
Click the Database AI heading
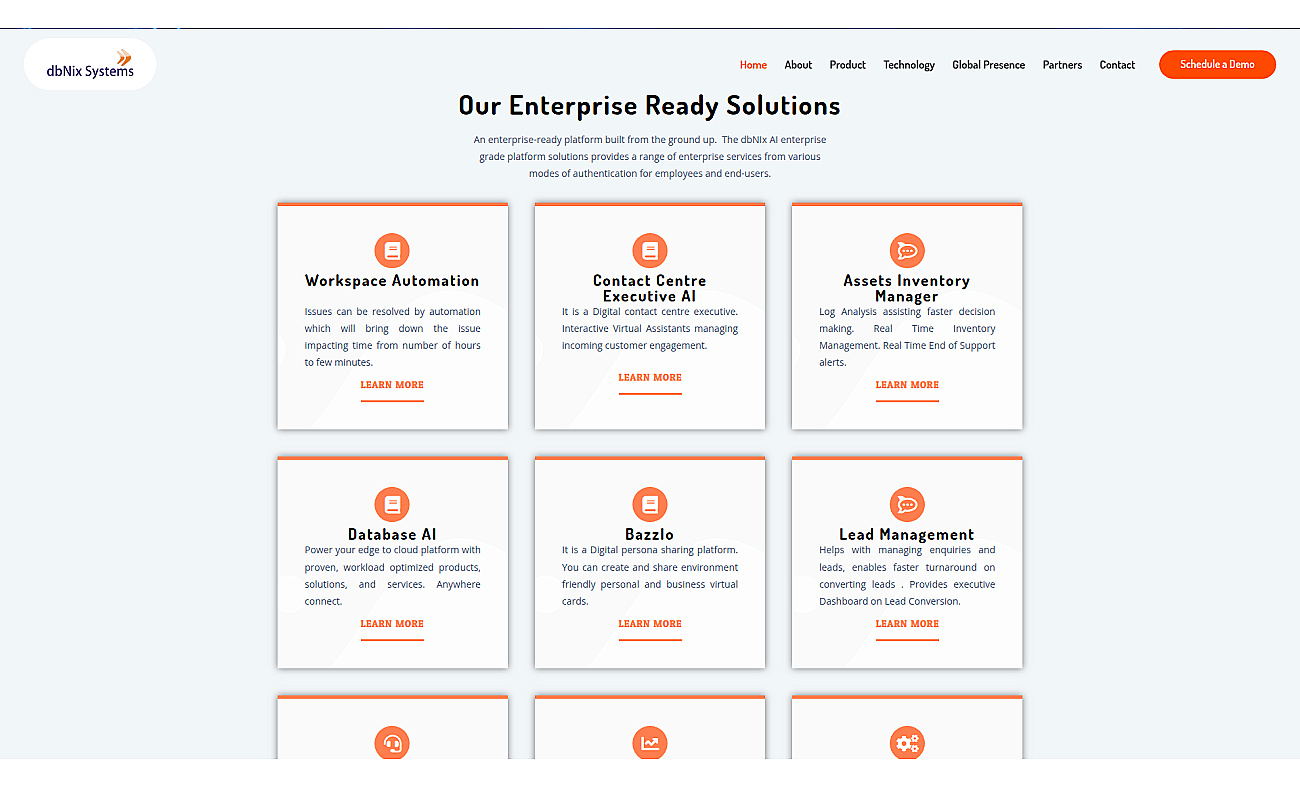[392, 535]
